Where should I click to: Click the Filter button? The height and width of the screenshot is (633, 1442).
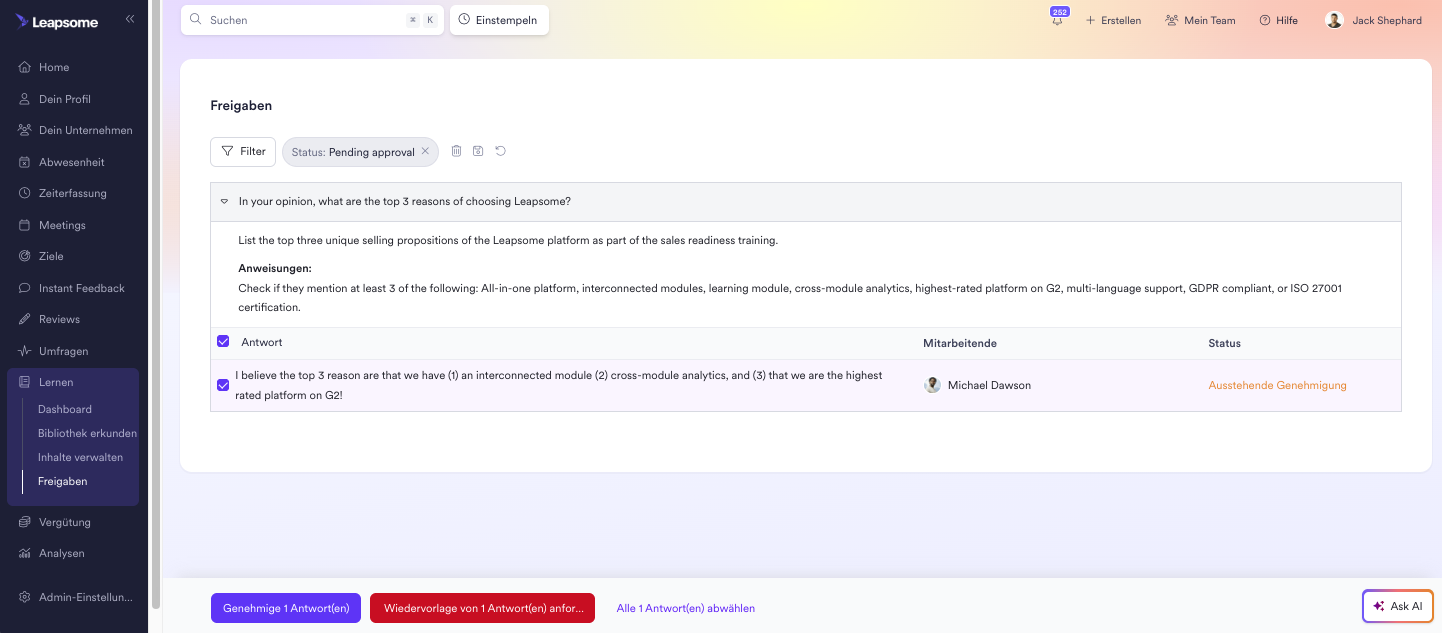pyautogui.click(x=243, y=151)
